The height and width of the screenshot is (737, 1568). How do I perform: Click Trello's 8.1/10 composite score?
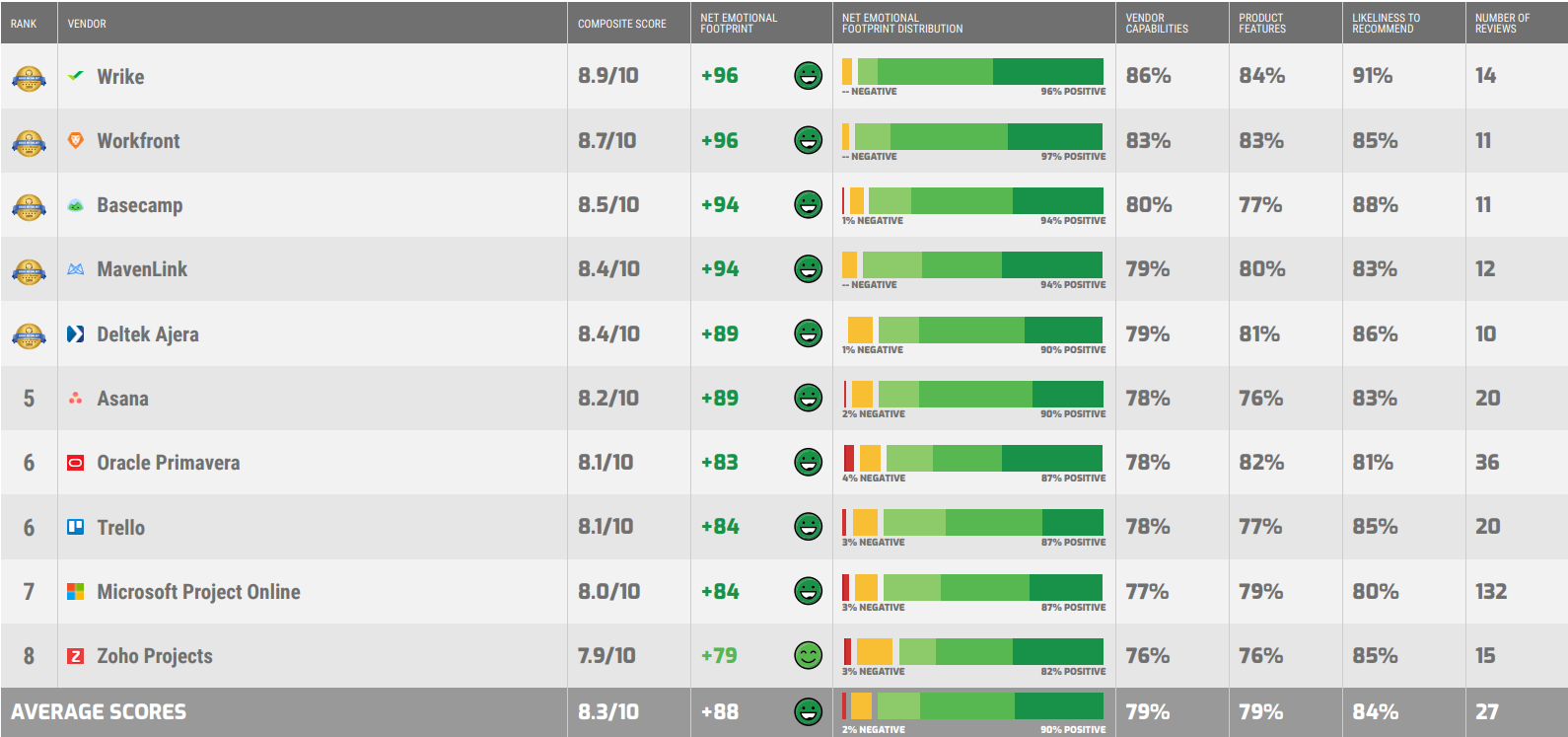606,527
